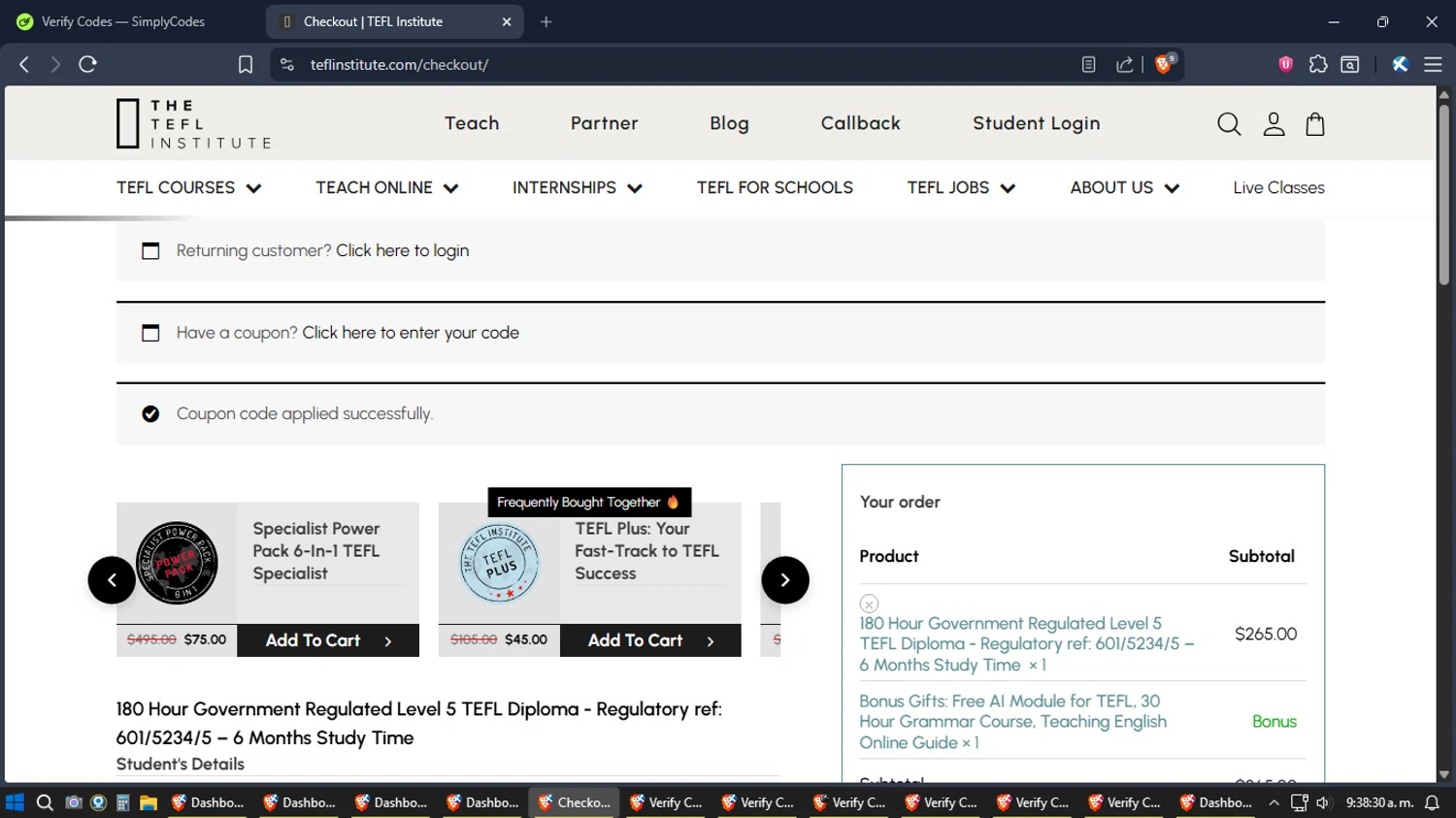Expand TEACH ONLINE dropdown
The width and height of the screenshot is (1456, 818).
387,188
